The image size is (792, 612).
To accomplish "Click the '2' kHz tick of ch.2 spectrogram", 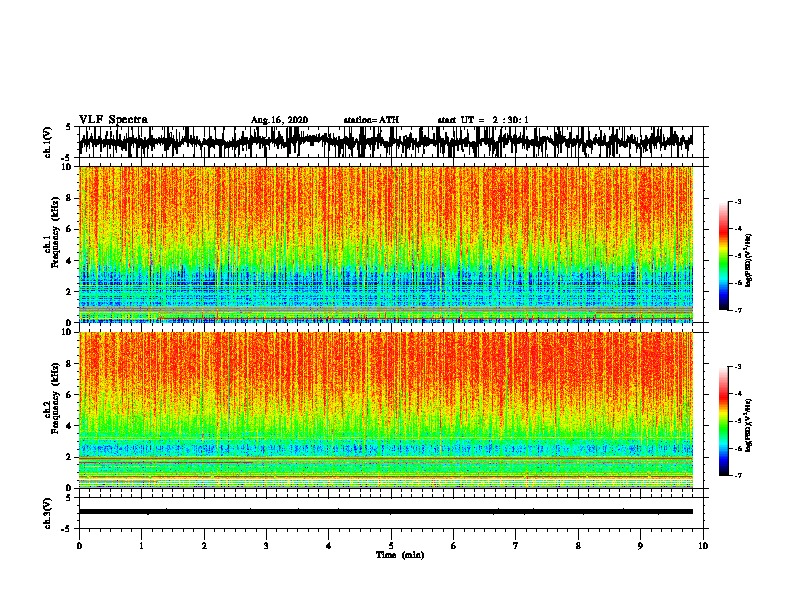I will click(70, 457).
